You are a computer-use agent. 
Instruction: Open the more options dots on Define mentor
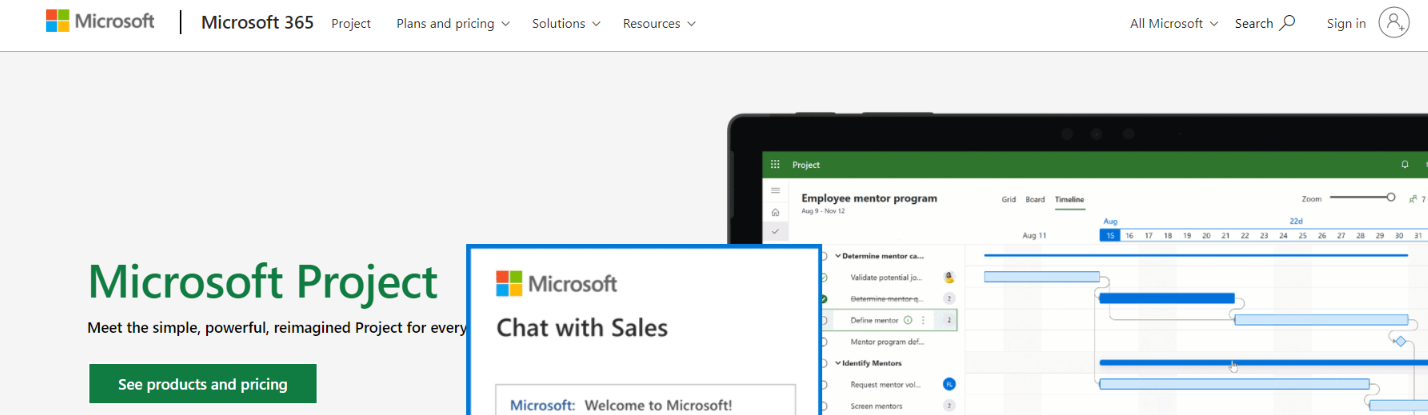[x=923, y=320]
